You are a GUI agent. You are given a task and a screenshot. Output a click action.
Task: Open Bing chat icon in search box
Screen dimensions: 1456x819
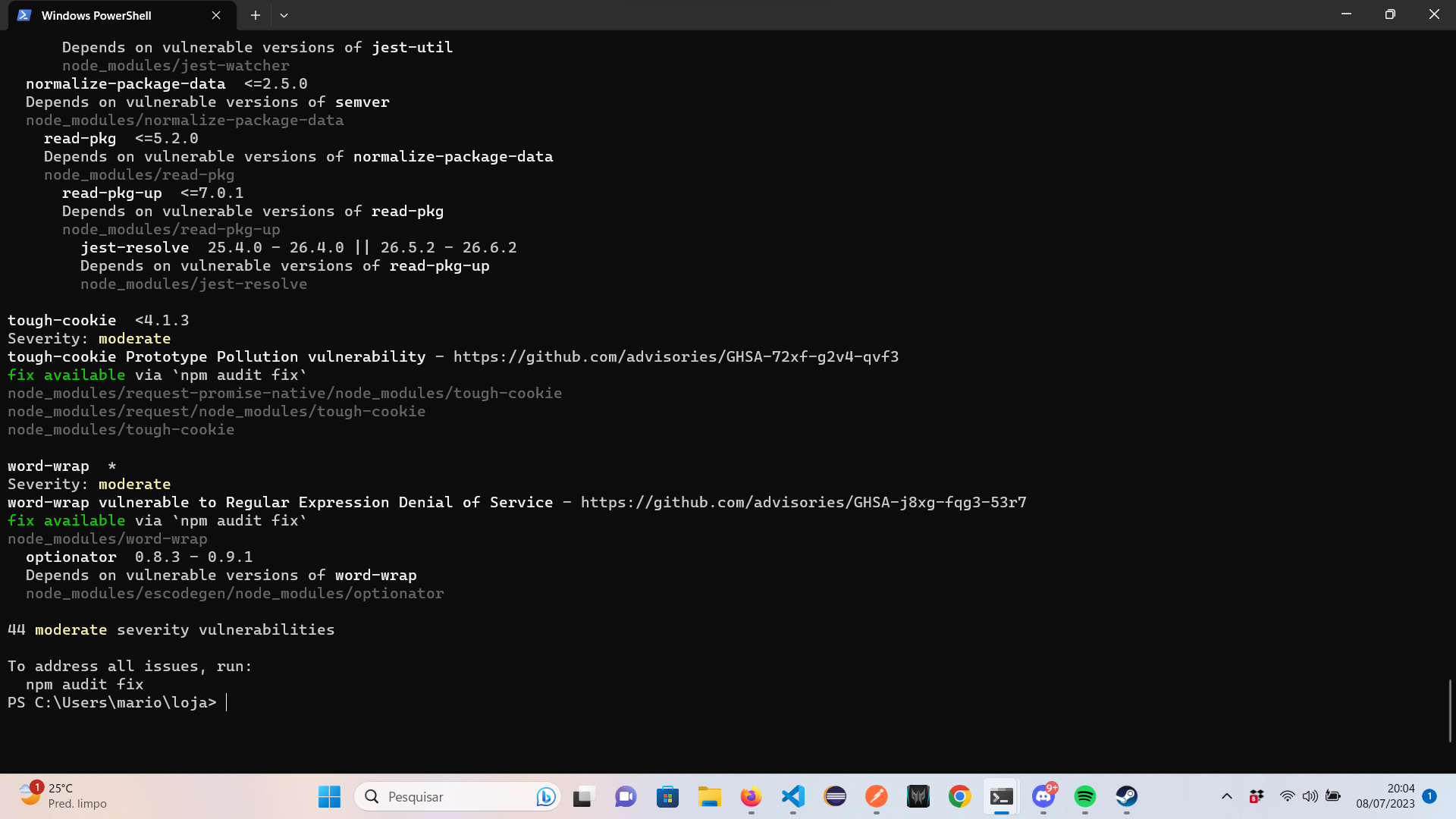(x=545, y=796)
